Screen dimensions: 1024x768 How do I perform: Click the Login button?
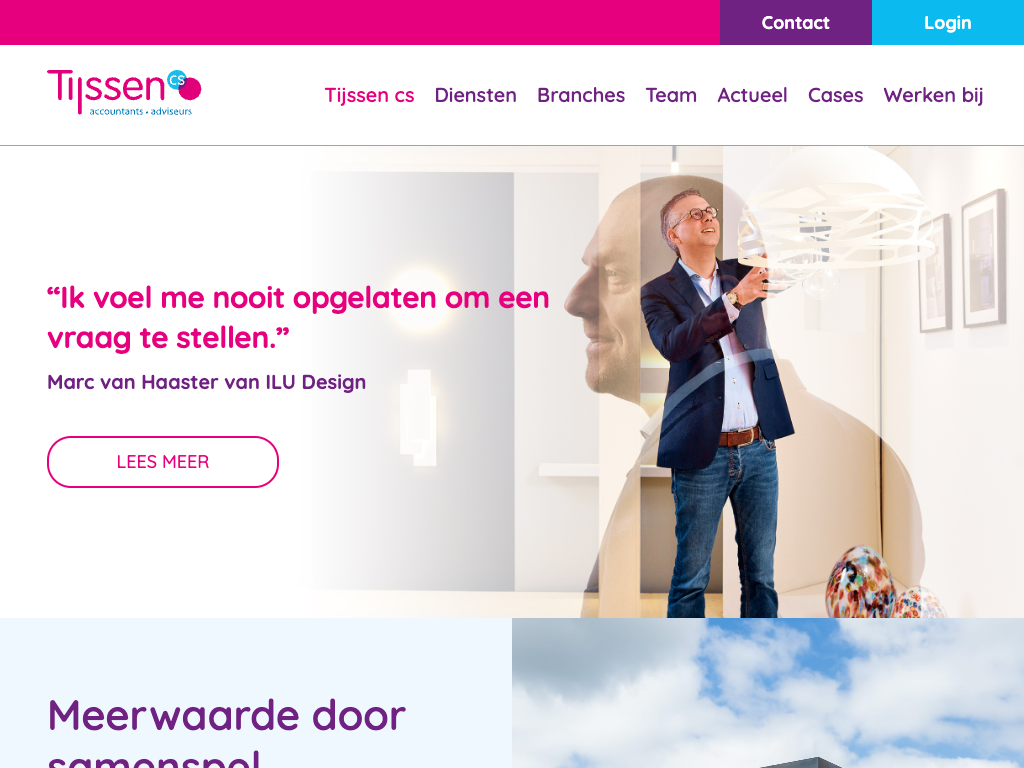point(948,22)
